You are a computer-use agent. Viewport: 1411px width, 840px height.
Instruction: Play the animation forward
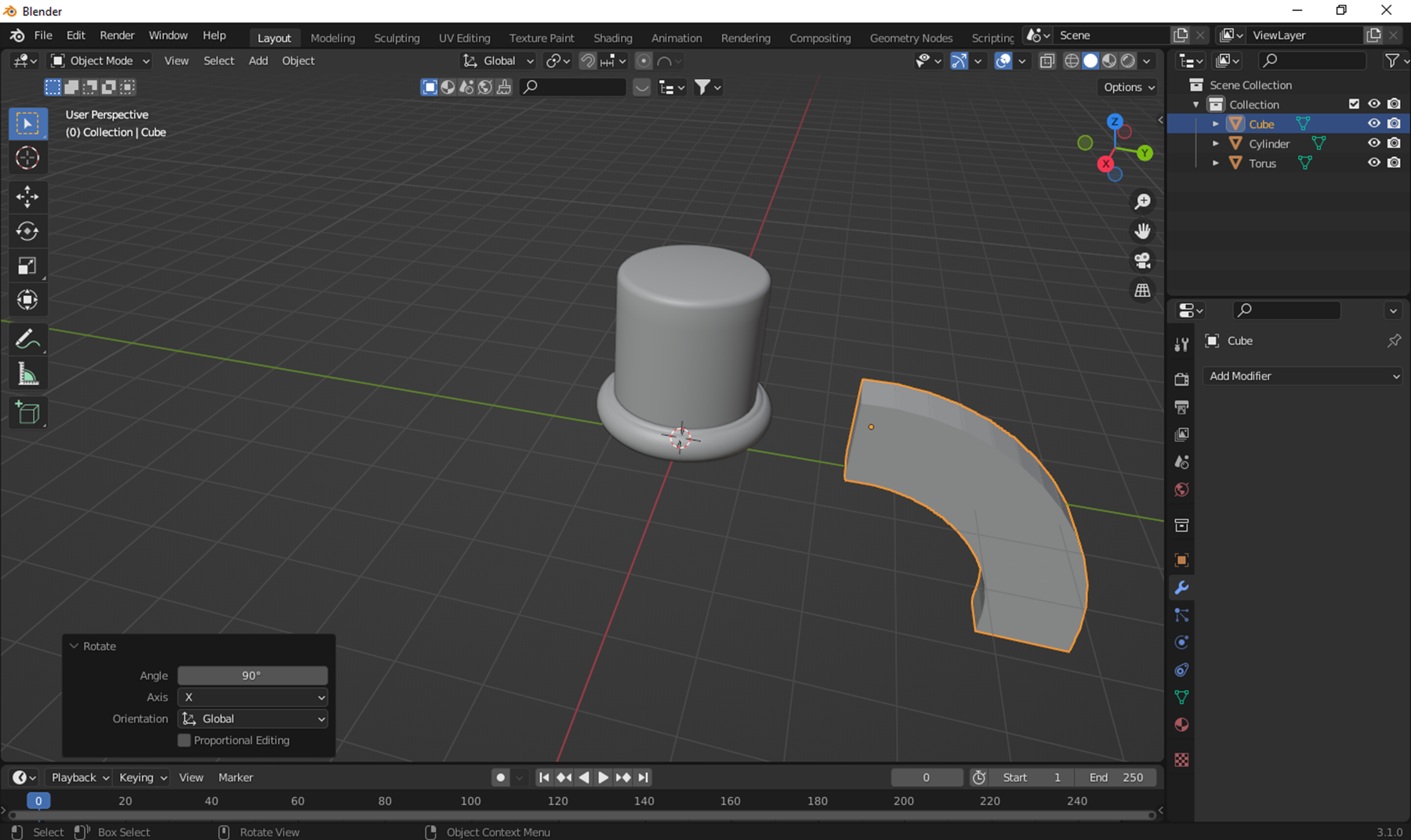(603, 777)
